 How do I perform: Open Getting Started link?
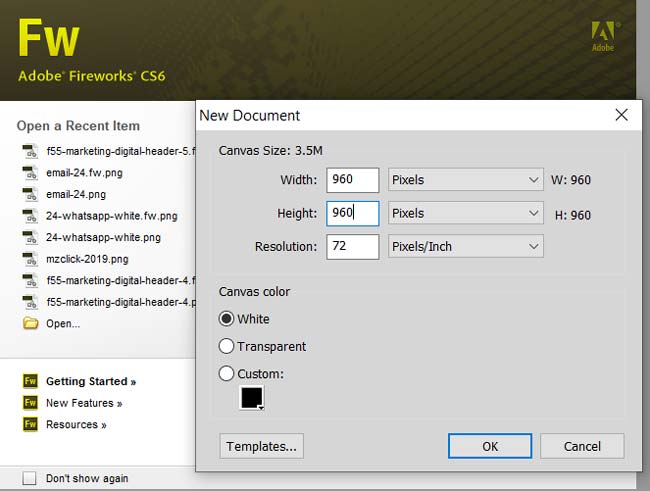(x=91, y=381)
